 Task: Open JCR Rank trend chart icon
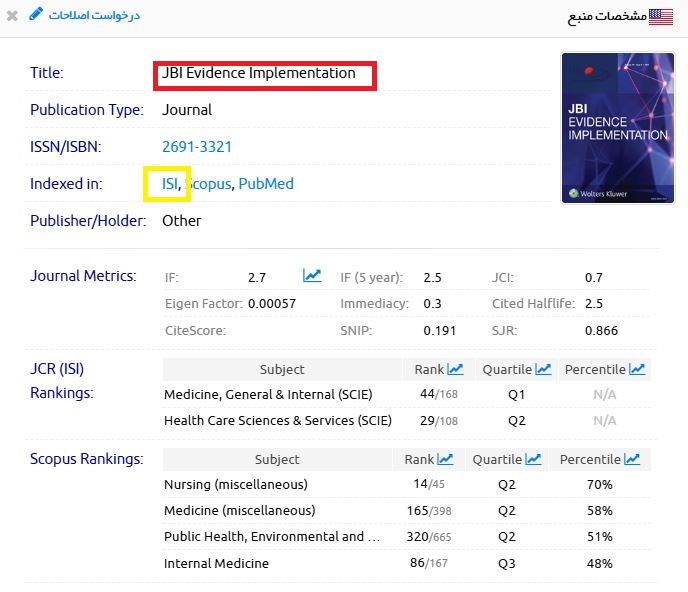(455, 369)
